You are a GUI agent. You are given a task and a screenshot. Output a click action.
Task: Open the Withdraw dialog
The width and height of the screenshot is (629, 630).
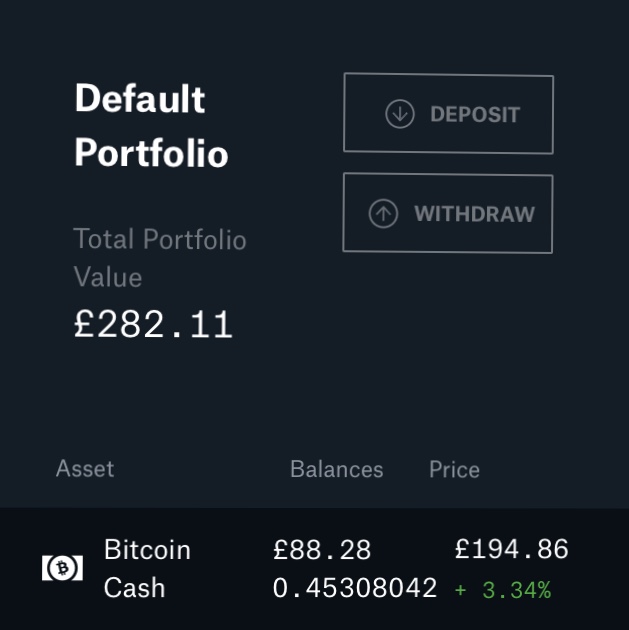pos(448,213)
